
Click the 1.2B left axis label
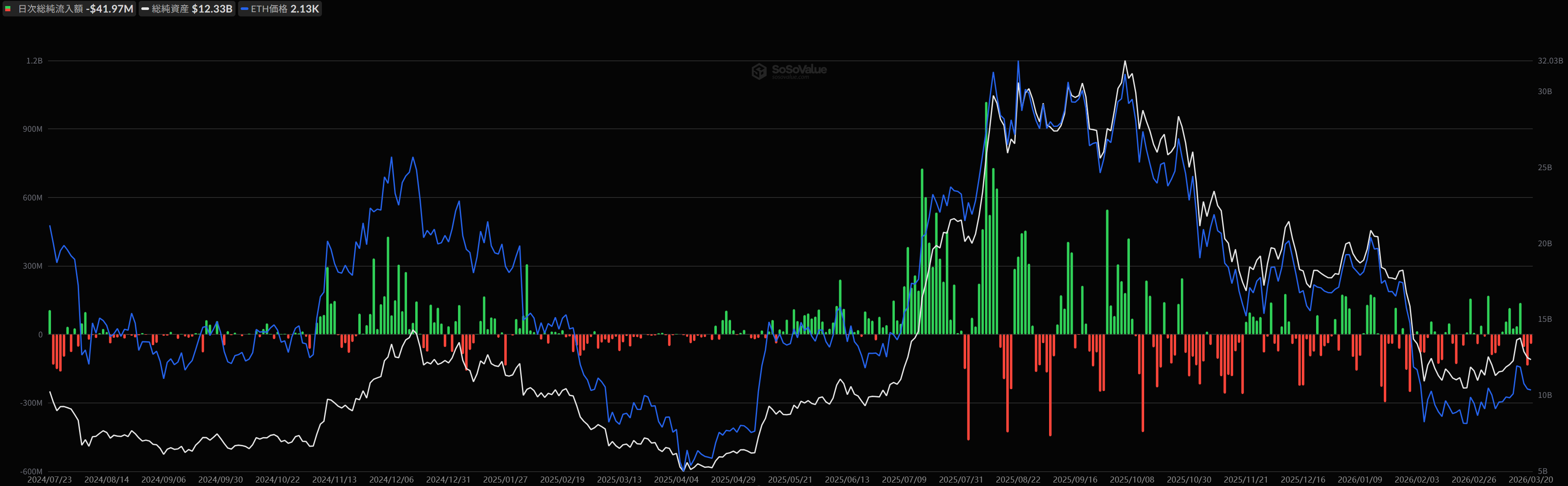coord(34,61)
